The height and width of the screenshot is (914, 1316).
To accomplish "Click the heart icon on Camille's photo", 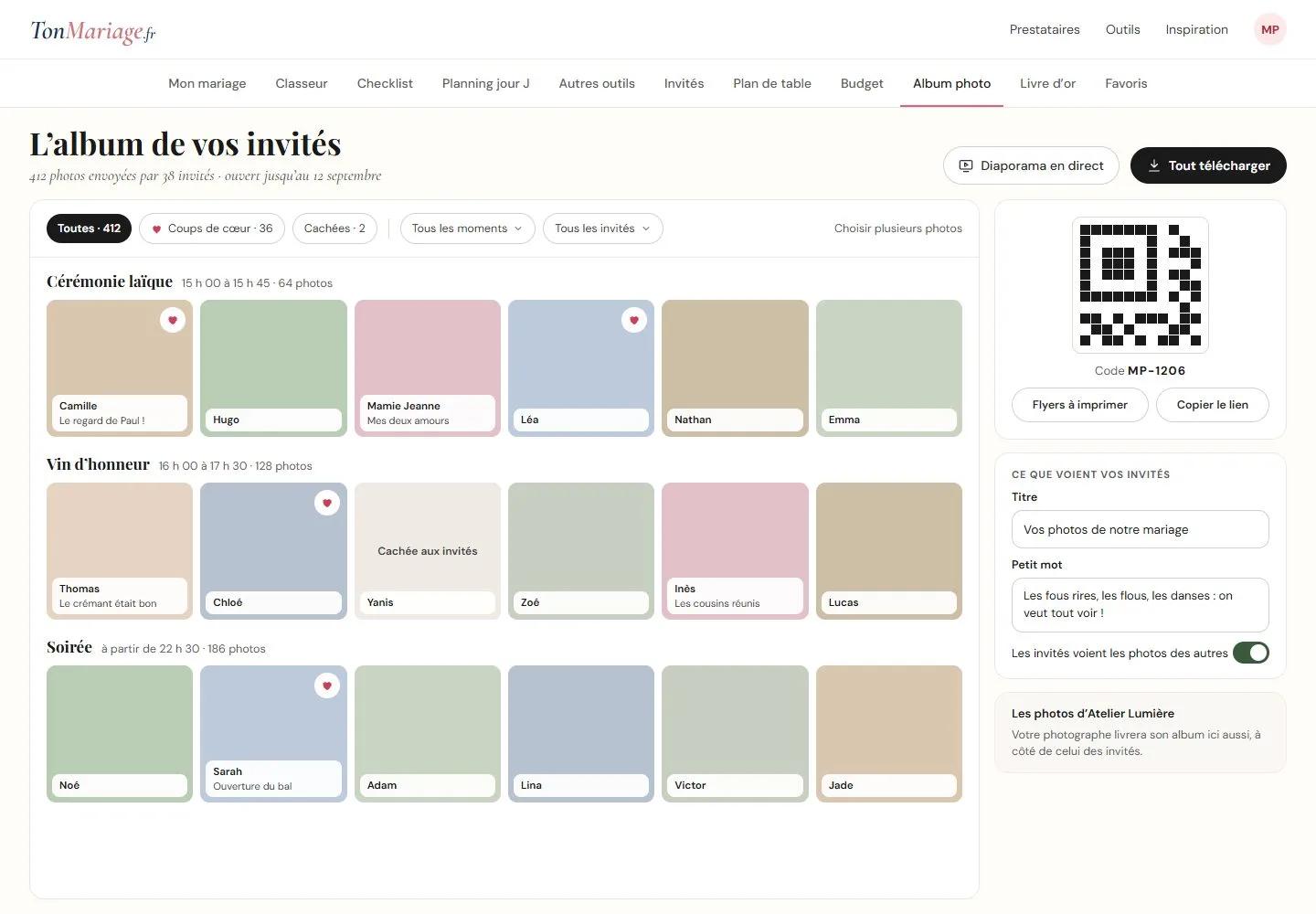I will 173,320.
